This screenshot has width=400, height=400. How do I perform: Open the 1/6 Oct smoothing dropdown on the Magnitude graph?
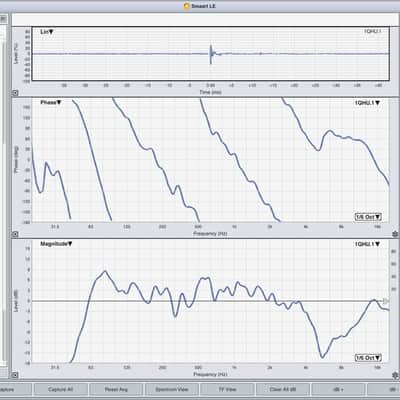(x=368, y=358)
